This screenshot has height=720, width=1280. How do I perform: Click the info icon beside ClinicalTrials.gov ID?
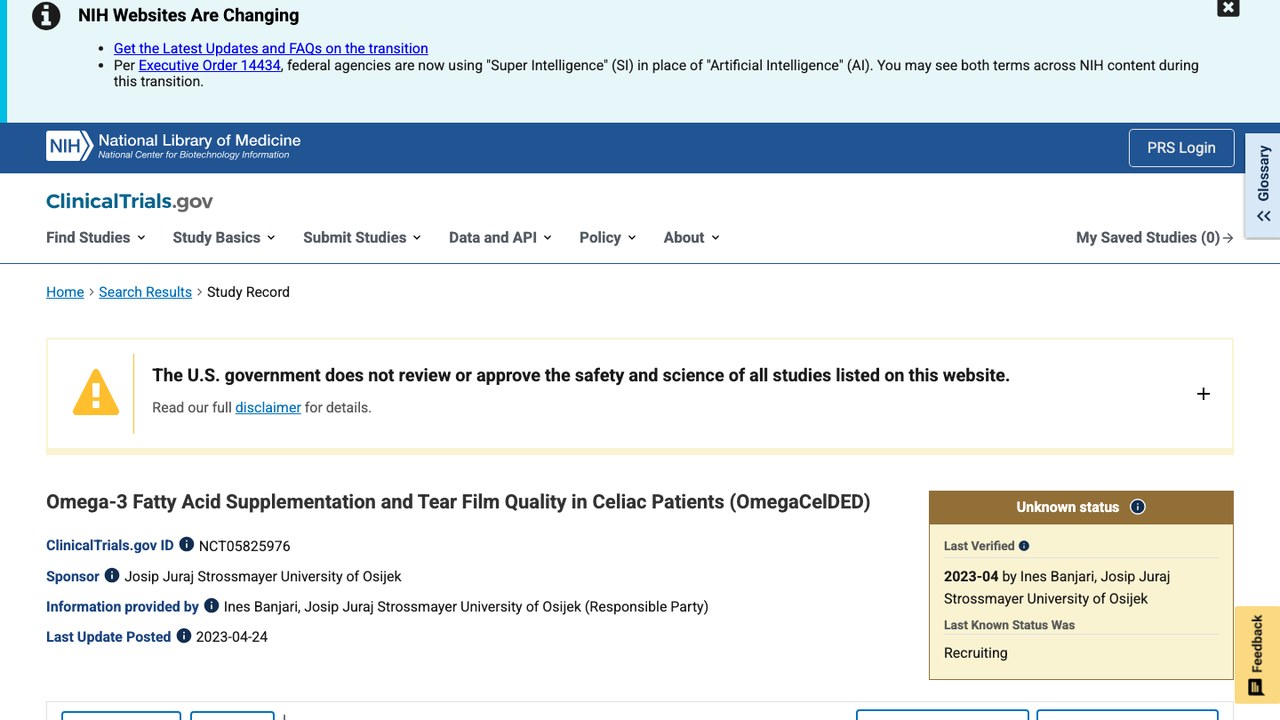[186, 545]
